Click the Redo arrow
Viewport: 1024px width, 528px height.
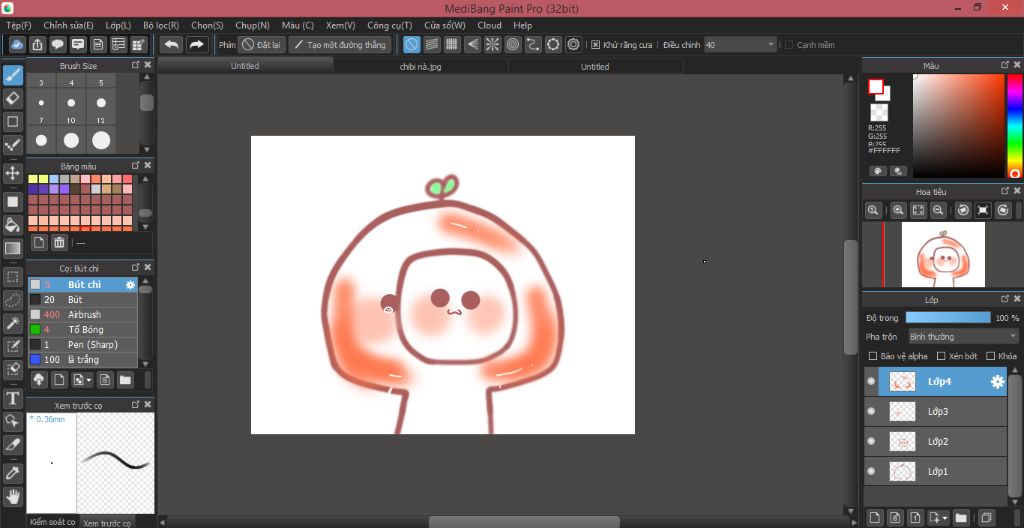coord(196,44)
